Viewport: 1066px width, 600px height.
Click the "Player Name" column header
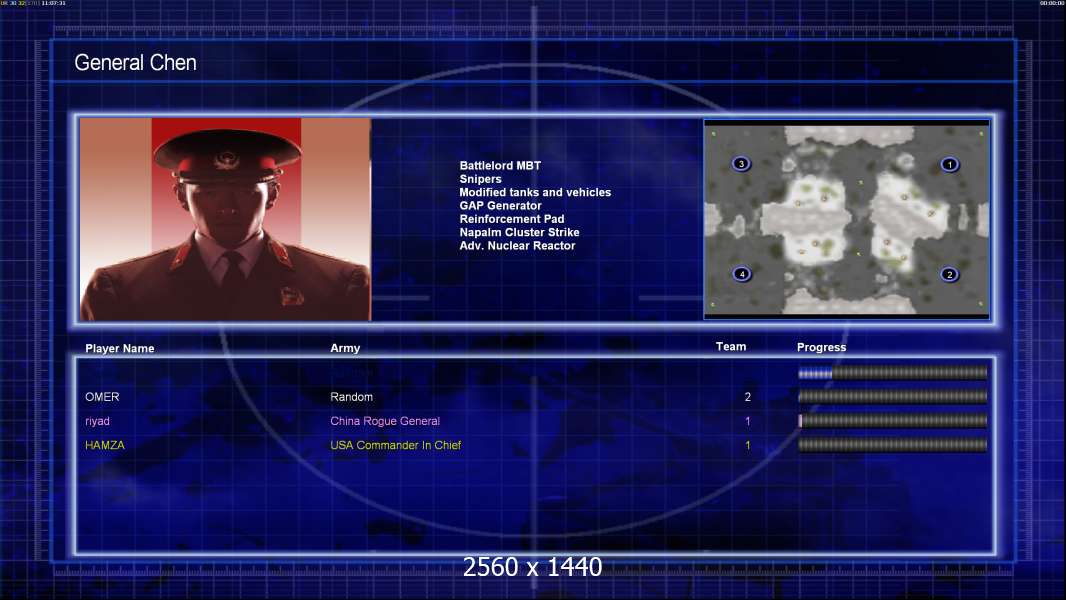(x=120, y=349)
